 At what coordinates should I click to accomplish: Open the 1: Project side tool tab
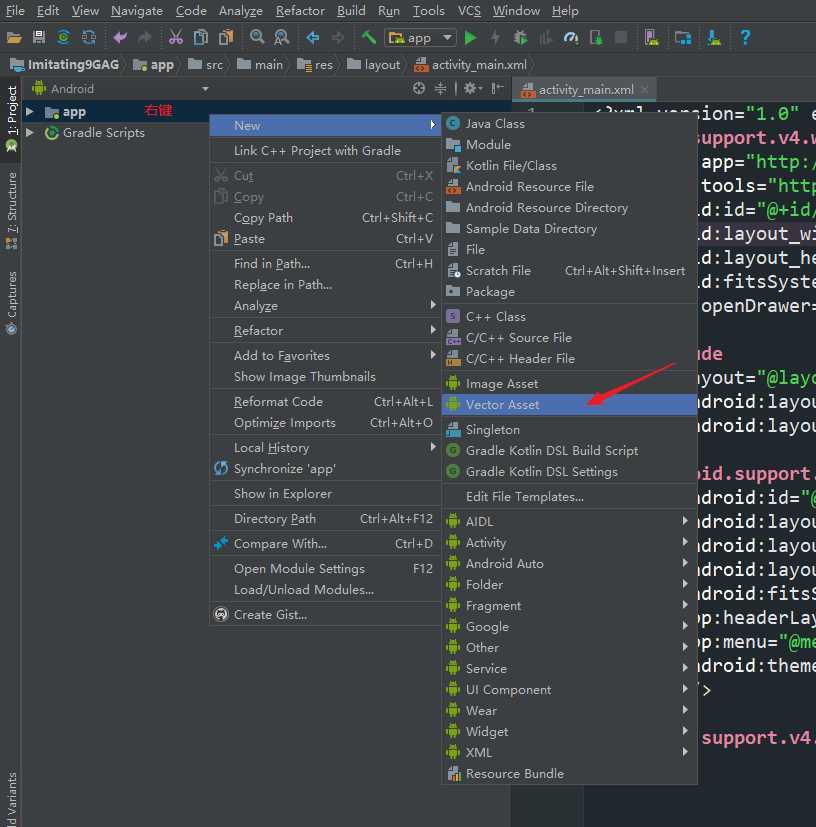(11, 118)
